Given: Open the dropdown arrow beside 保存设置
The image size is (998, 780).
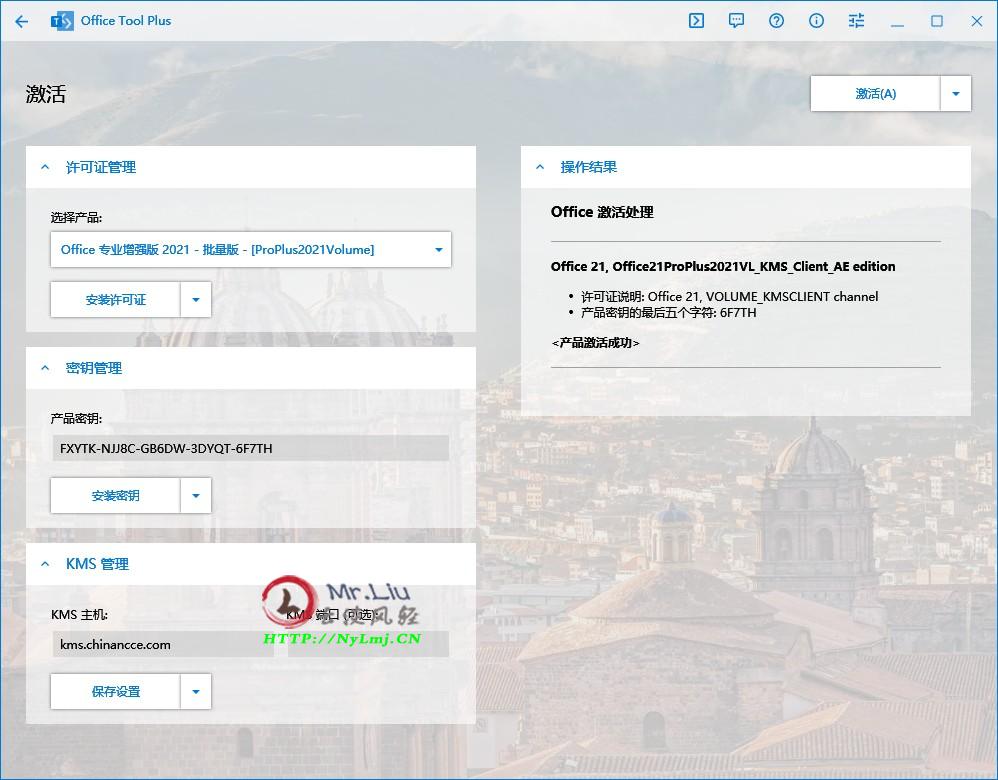Looking at the screenshot, I should (x=196, y=691).
